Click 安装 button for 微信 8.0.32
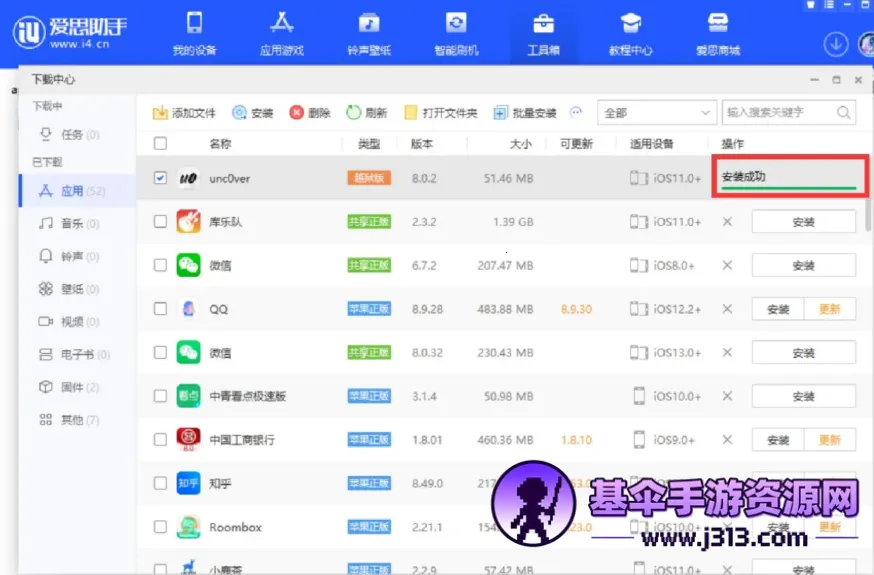This screenshot has height=575, width=874. click(803, 353)
